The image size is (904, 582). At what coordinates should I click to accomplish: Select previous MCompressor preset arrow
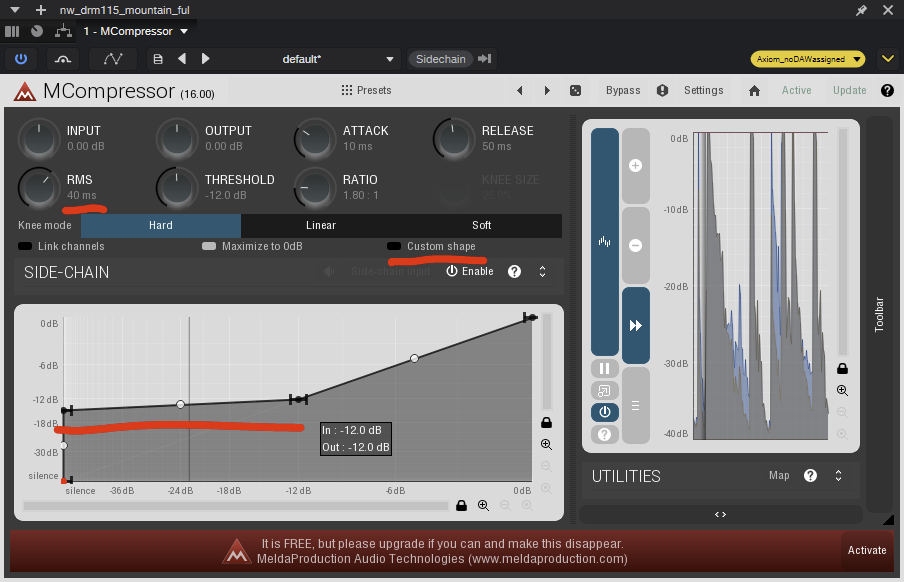[520, 91]
